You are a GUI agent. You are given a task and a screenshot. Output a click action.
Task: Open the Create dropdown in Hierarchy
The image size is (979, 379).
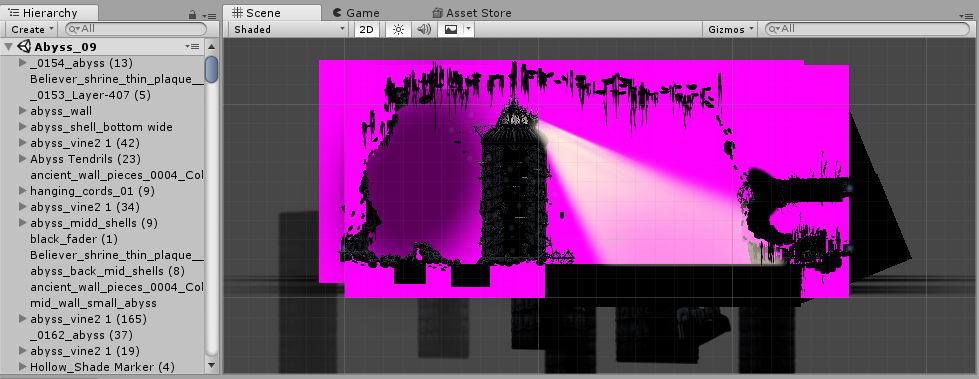[32, 29]
